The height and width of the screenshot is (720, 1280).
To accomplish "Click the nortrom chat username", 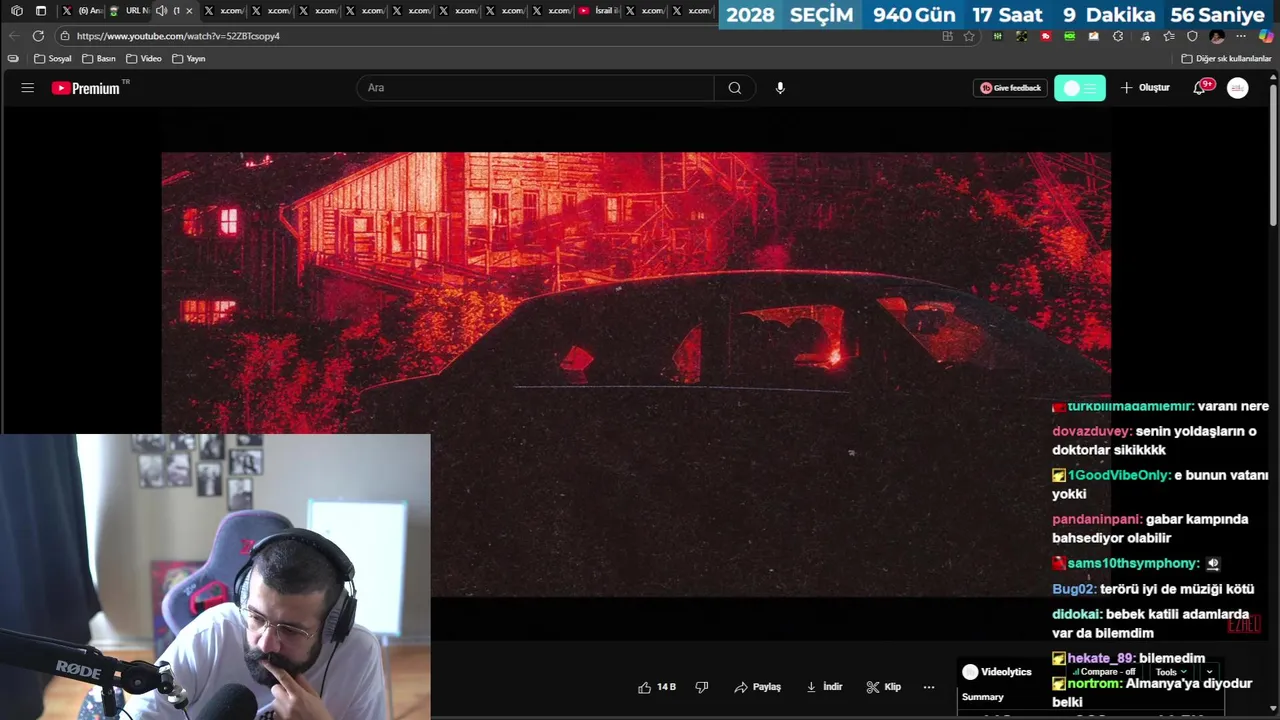I will (x=1094, y=683).
